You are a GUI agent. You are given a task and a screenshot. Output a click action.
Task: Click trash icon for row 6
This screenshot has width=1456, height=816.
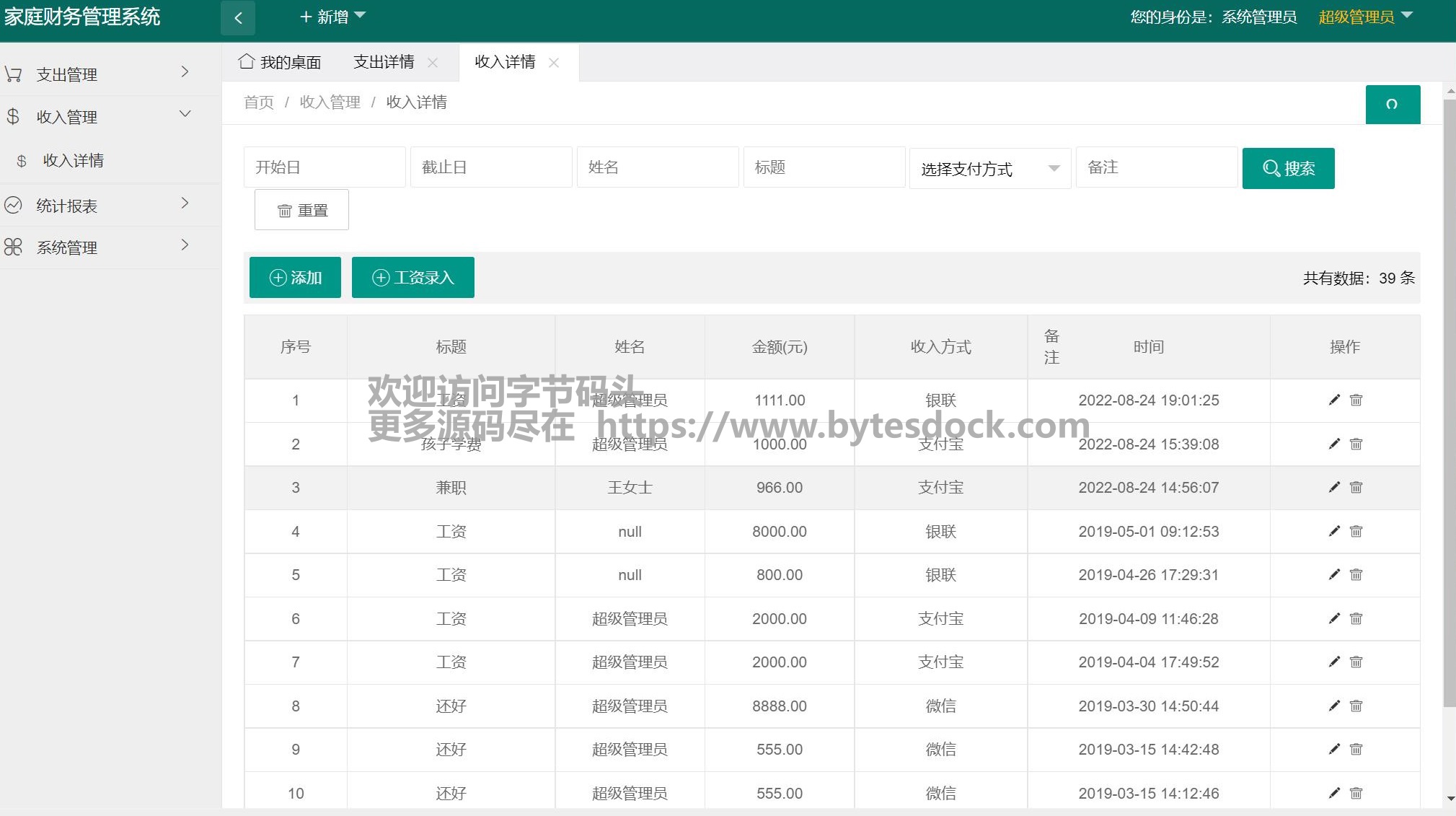point(1356,618)
